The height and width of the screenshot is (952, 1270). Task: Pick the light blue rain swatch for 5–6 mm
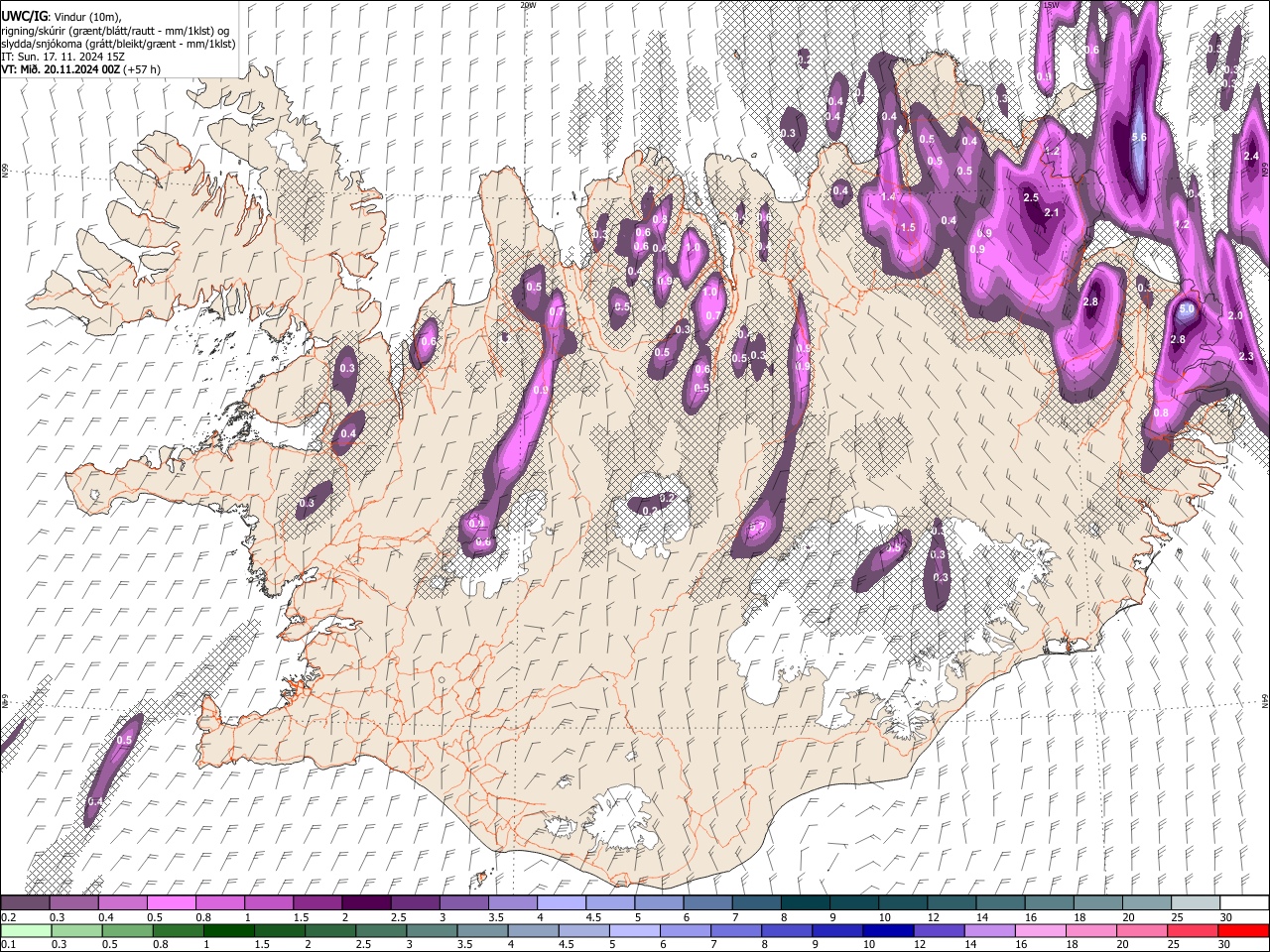[x=634, y=930]
